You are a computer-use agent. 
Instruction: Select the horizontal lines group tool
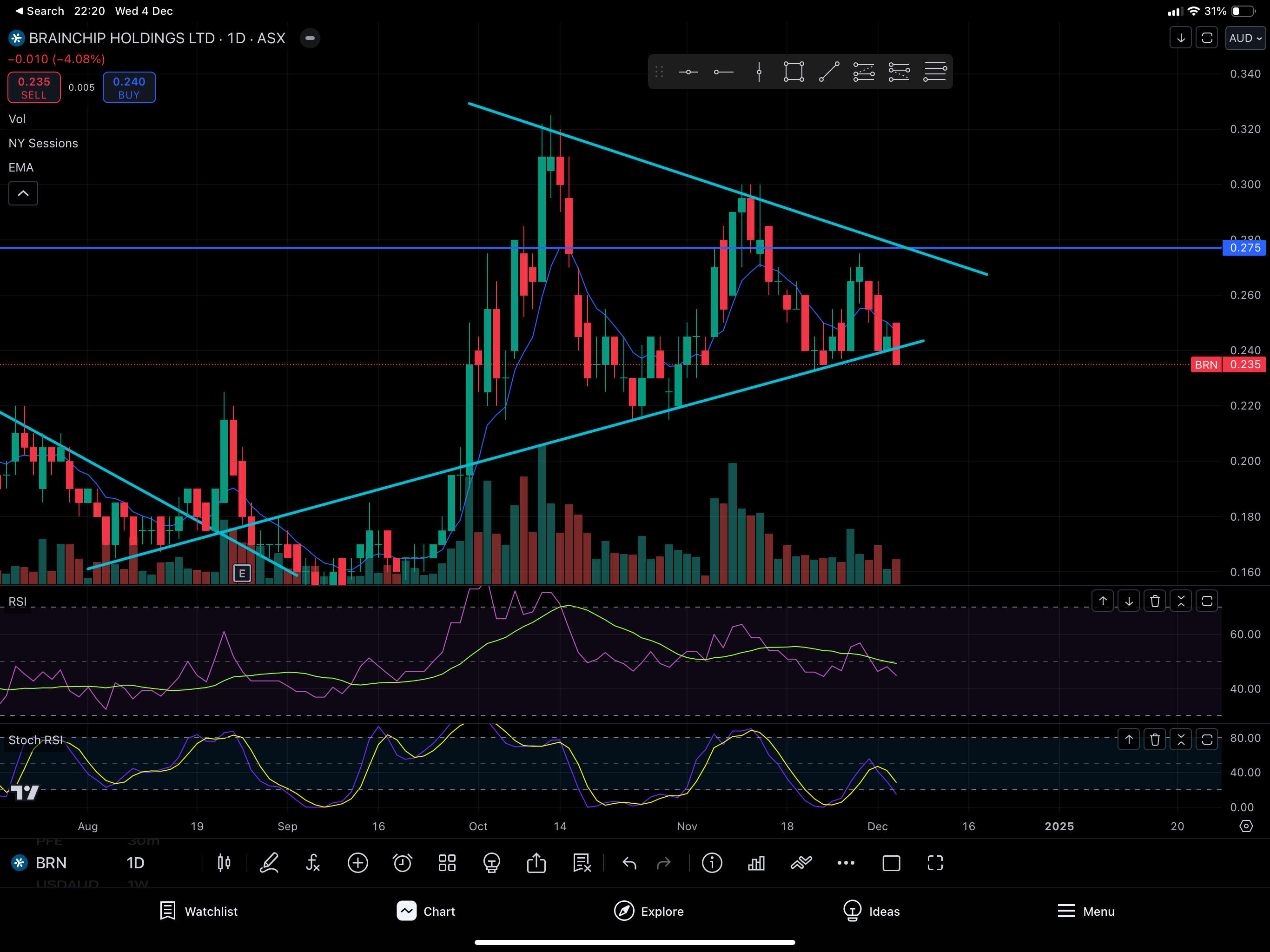click(x=935, y=73)
